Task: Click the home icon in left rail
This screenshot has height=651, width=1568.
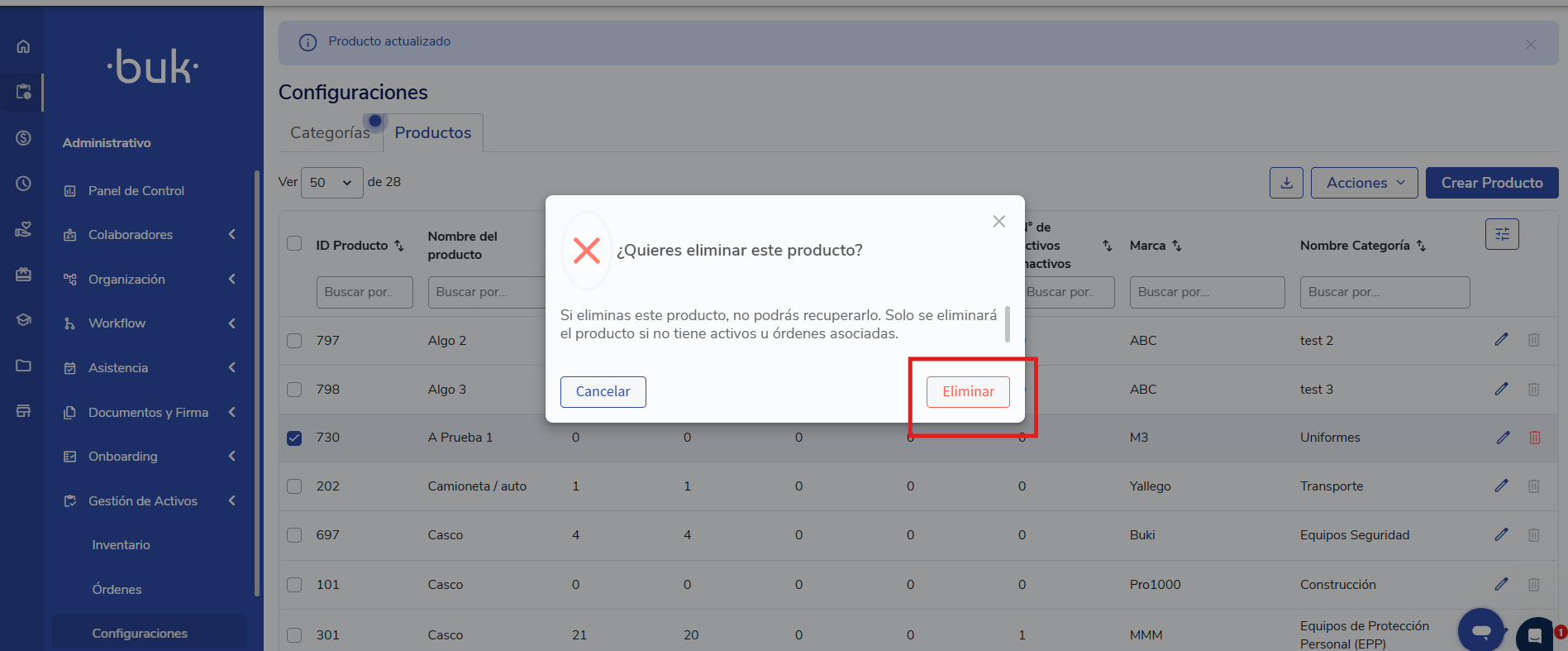Action: (x=23, y=46)
